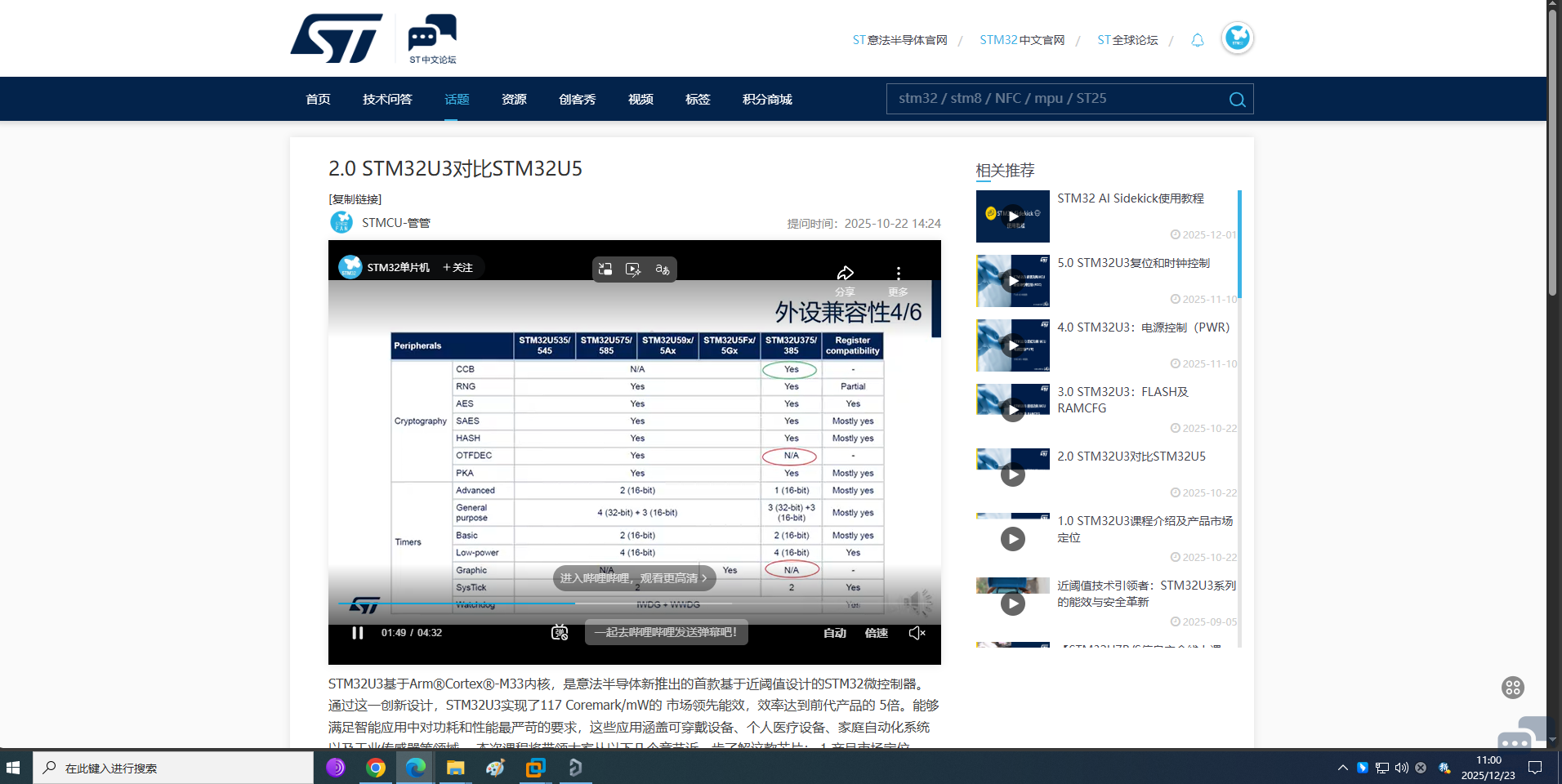Screen dimensions: 1562x784
Task: Open the ST中文论坛 chat-bubble logo
Action: [x=432, y=38]
